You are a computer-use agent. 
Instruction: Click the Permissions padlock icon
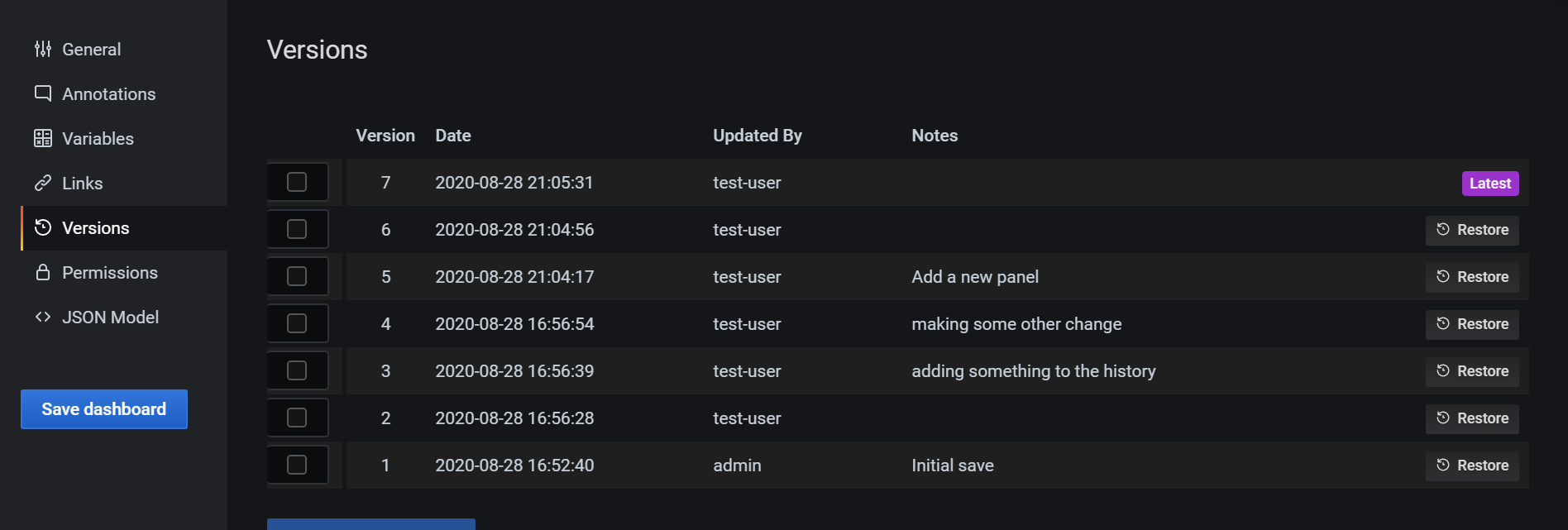[x=43, y=272]
